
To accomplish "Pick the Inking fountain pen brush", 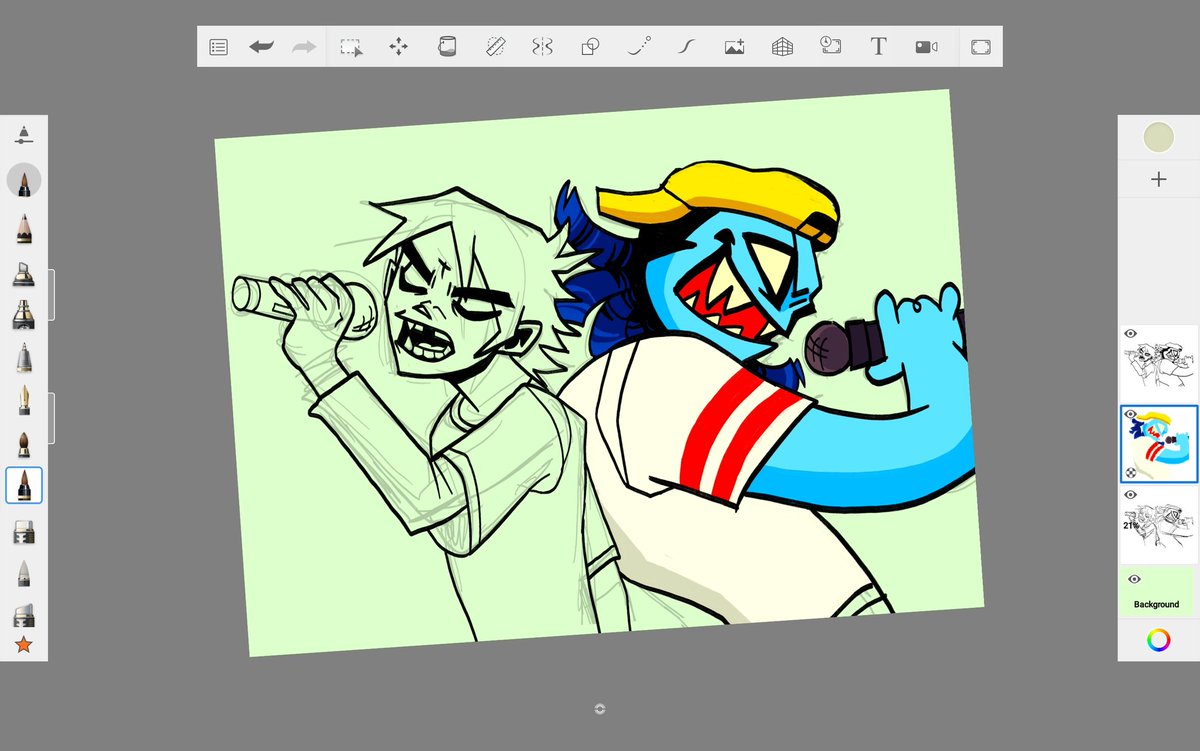I will click(x=24, y=401).
